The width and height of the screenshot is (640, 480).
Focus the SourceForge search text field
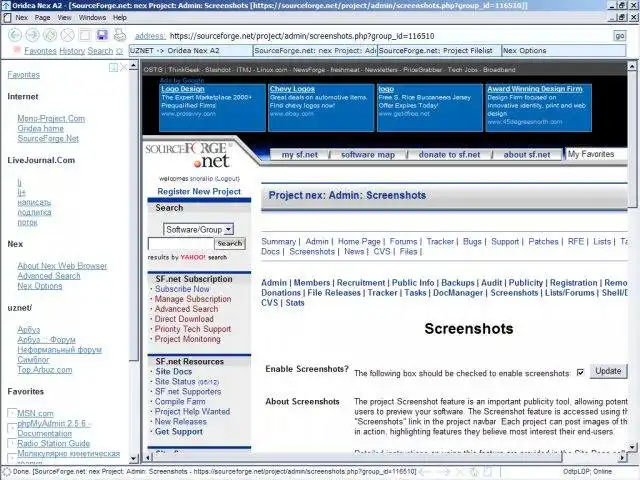(181, 243)
